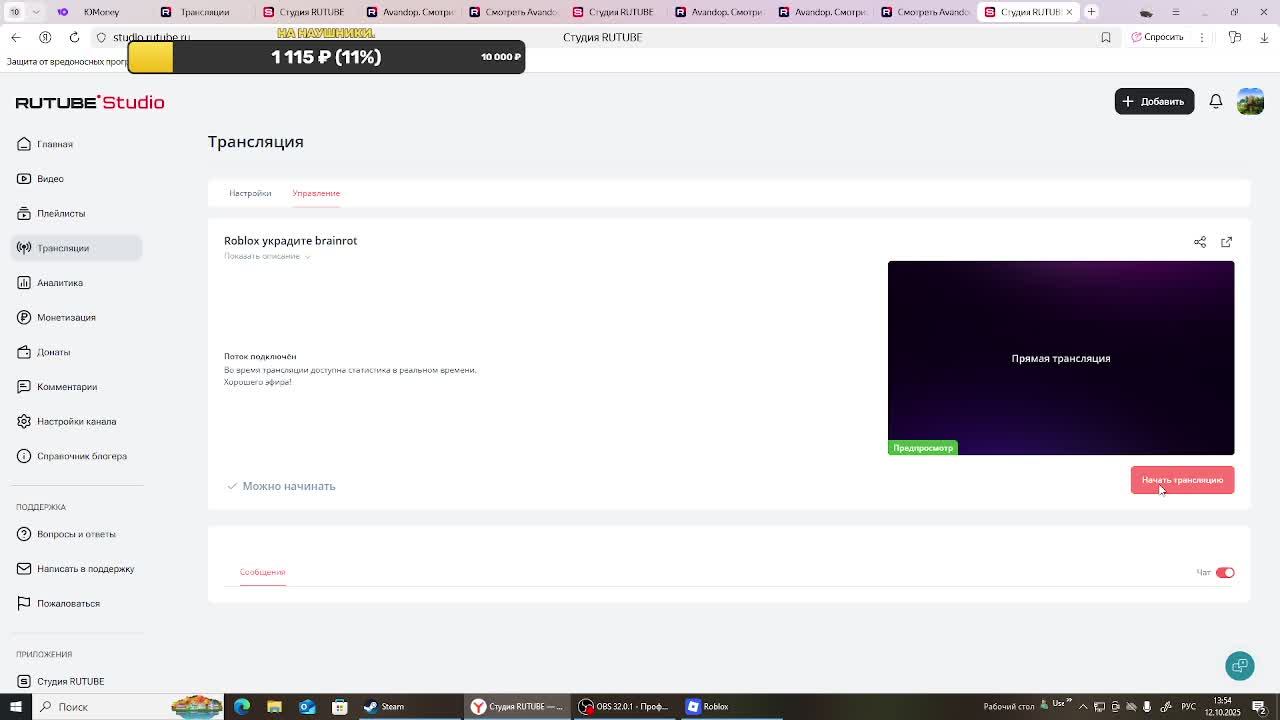The height and width of the screenshot is (720, 1280).
Task: Open the Пожаловаться link
Action: point(77,604)
